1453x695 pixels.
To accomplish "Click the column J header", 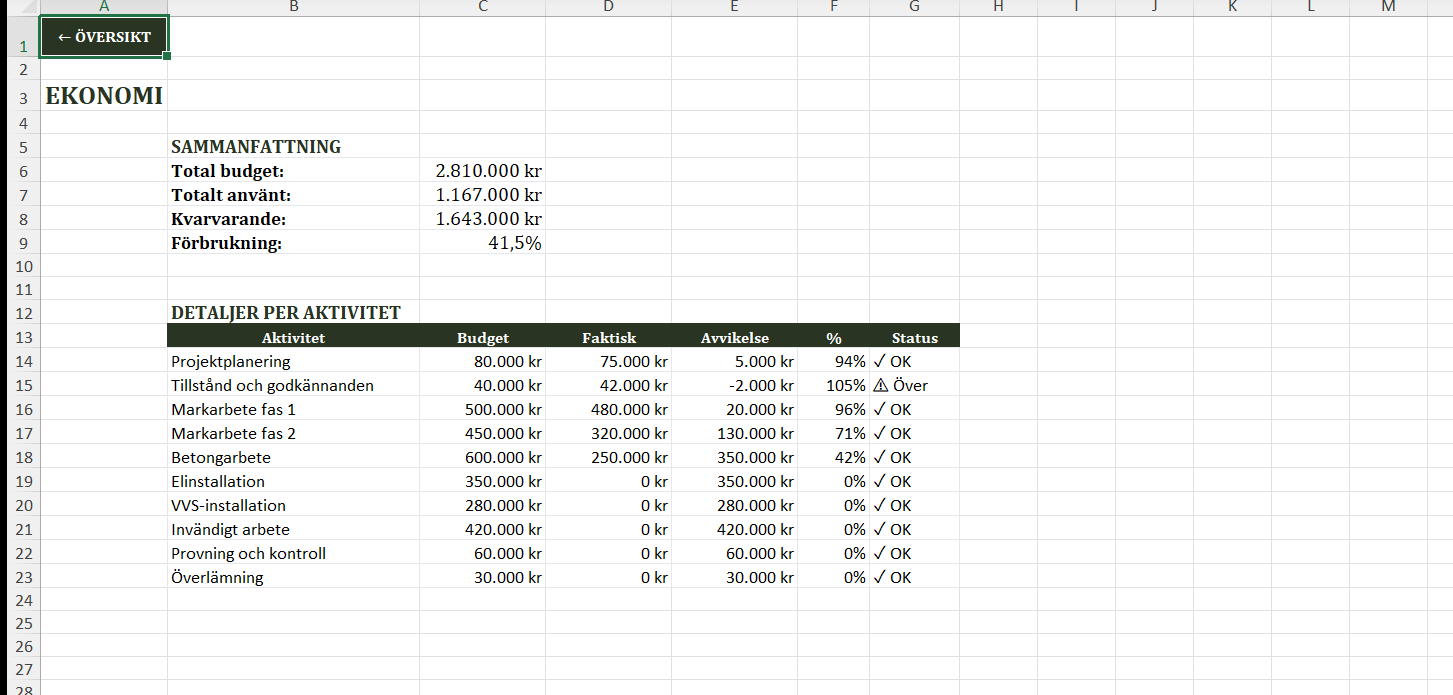I will click(x=1155, y=7).
